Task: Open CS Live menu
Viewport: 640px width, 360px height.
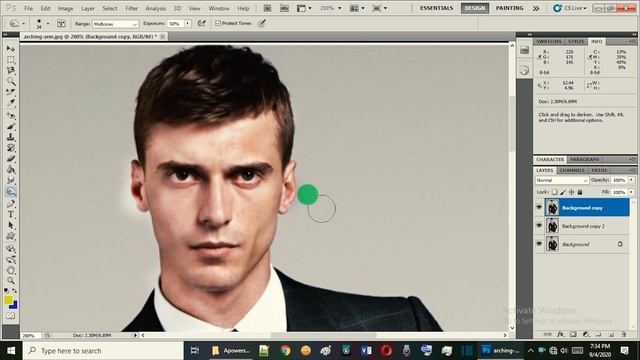Action: pos(570,8)
